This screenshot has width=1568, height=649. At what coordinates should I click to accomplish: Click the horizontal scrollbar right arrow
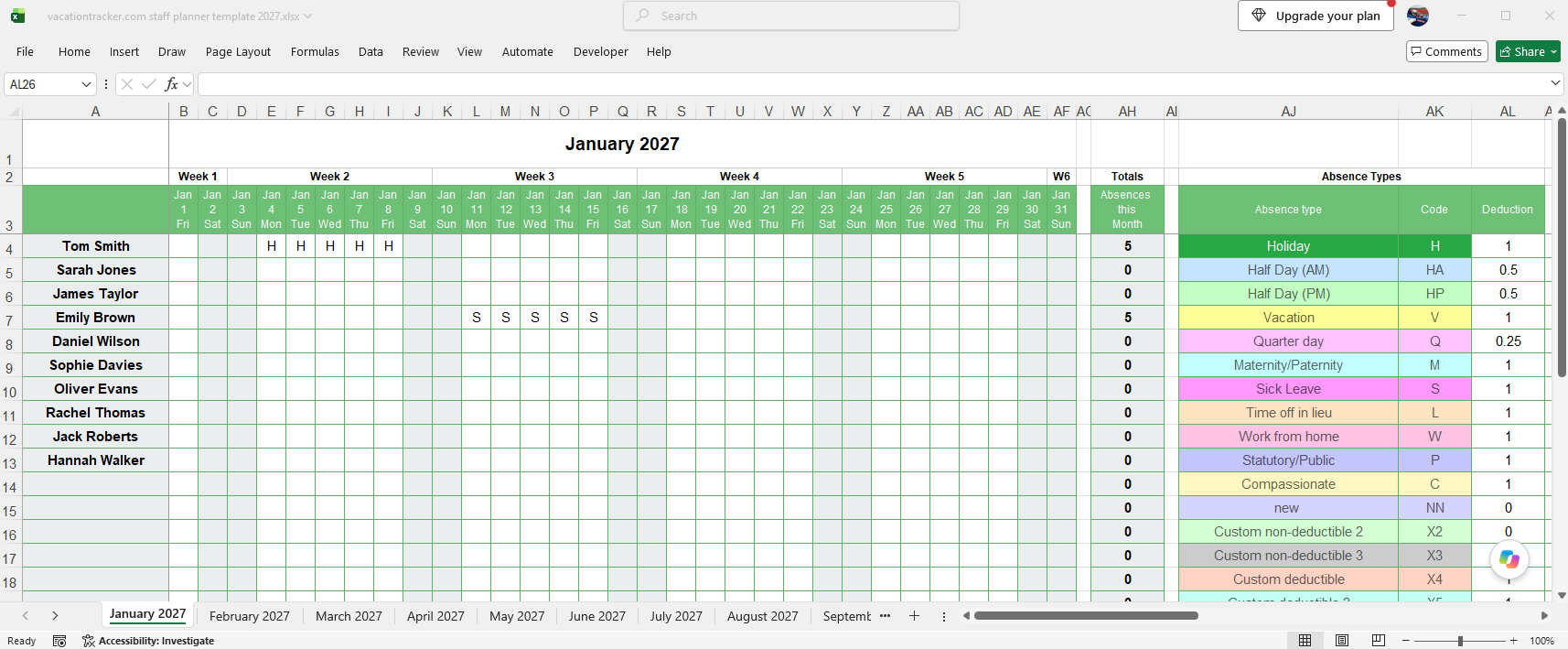click(x=1544, y=616)
